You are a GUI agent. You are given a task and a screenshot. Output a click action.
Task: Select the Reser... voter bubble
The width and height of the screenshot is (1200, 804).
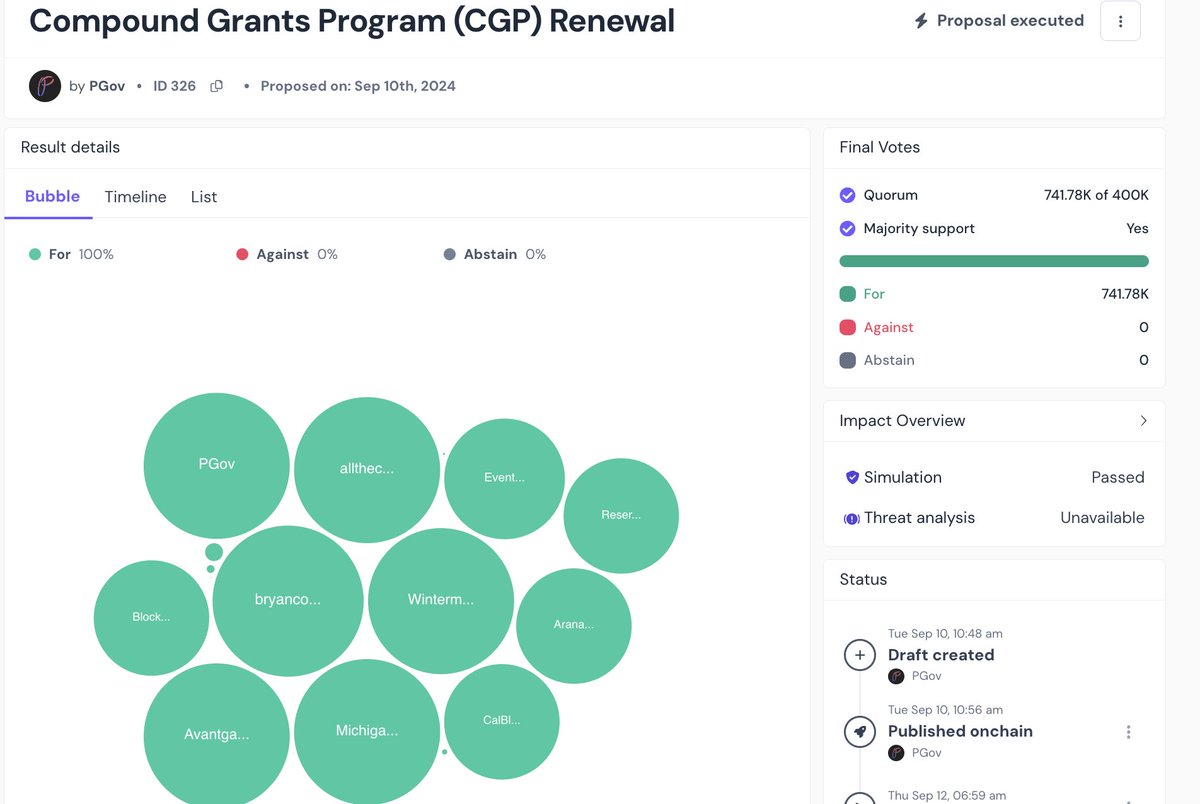pyautogui.click(x=621, y=516)
